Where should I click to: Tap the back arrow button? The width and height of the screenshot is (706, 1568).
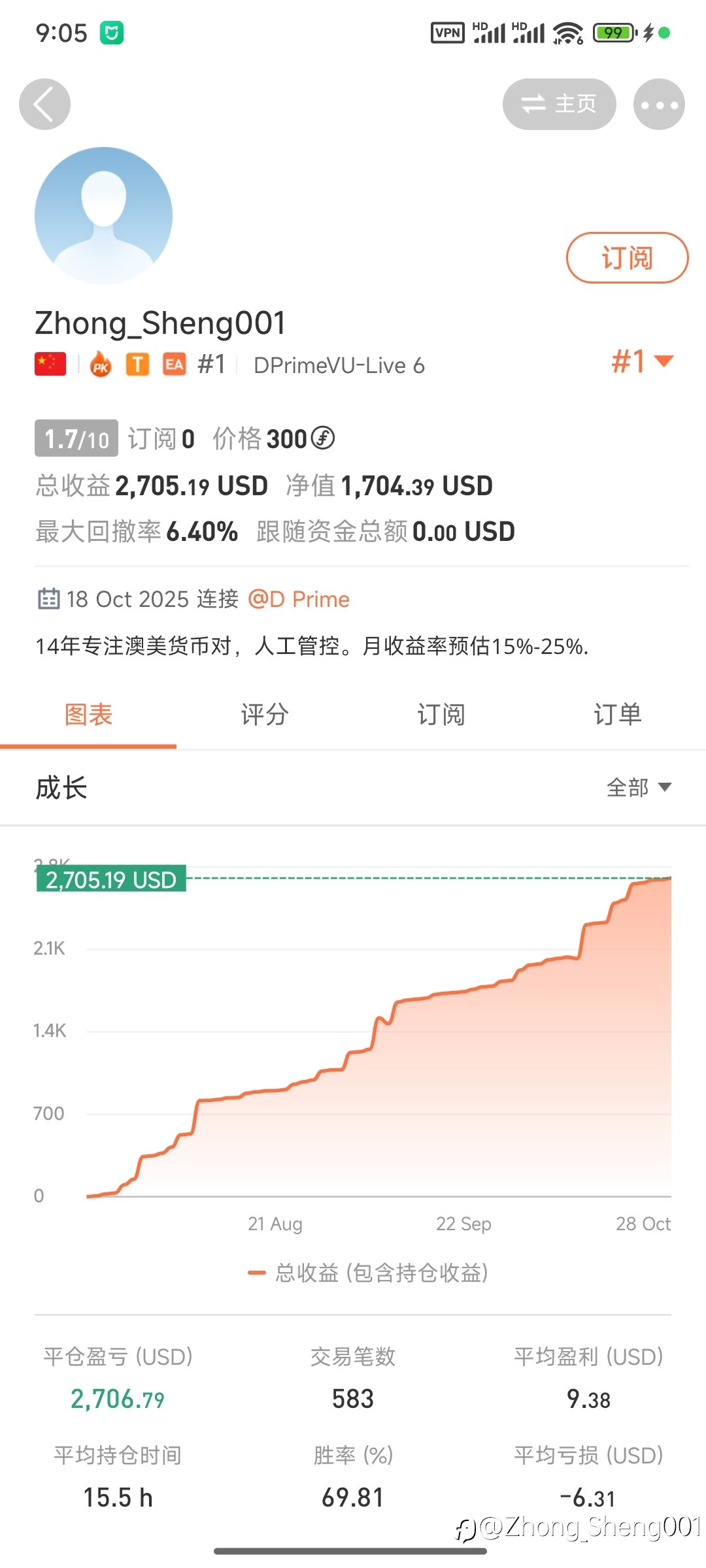click(x=44, y=105)
